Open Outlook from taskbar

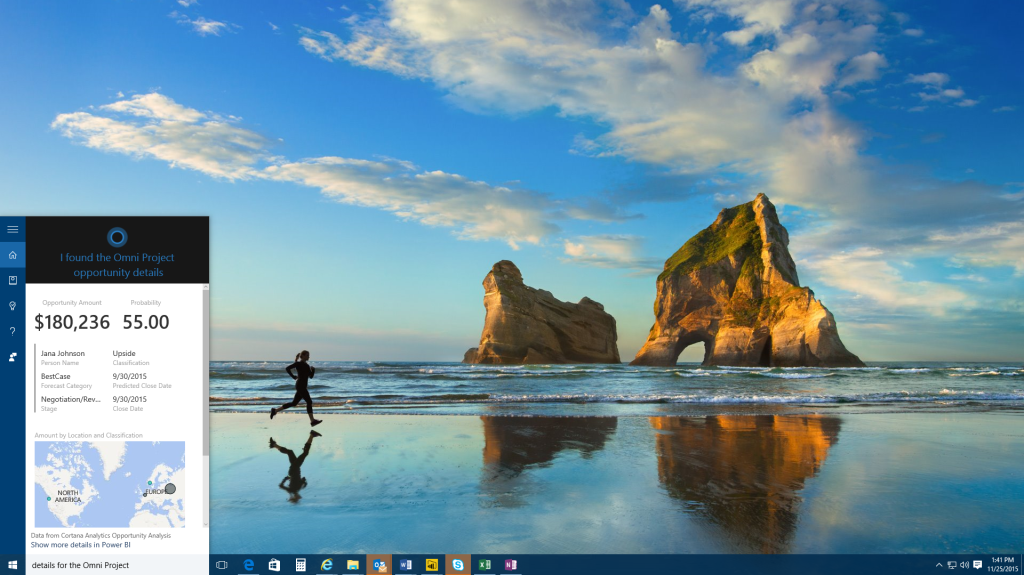[379, 565]
